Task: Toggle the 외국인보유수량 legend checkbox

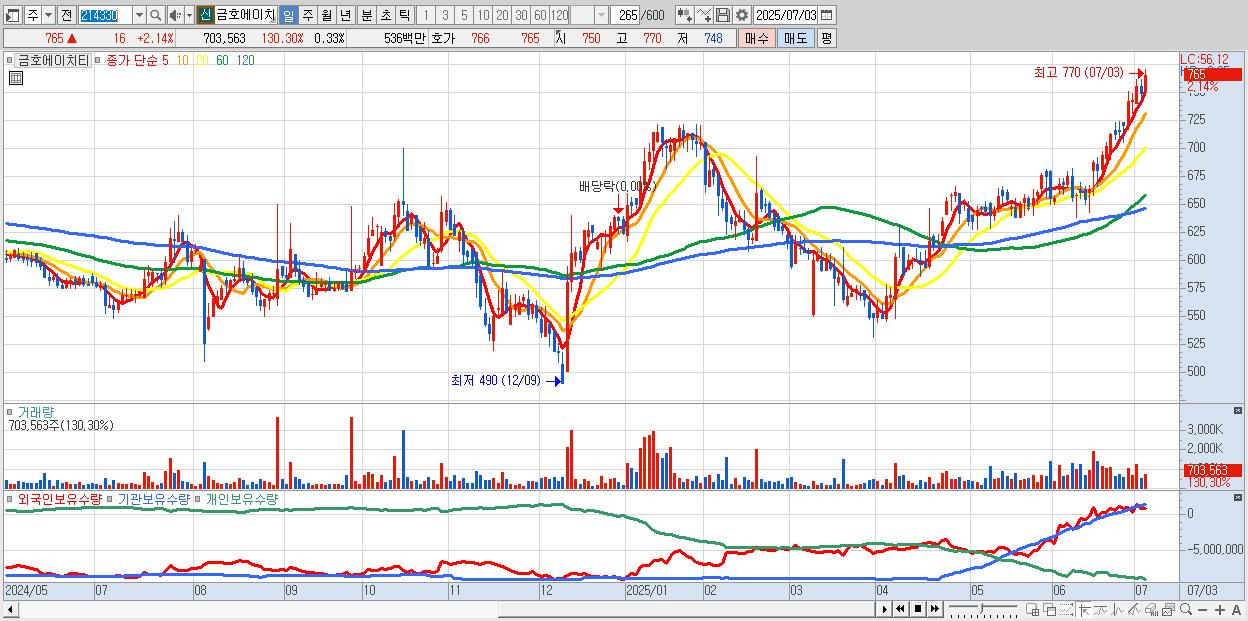Action: [x=12, y=499]
